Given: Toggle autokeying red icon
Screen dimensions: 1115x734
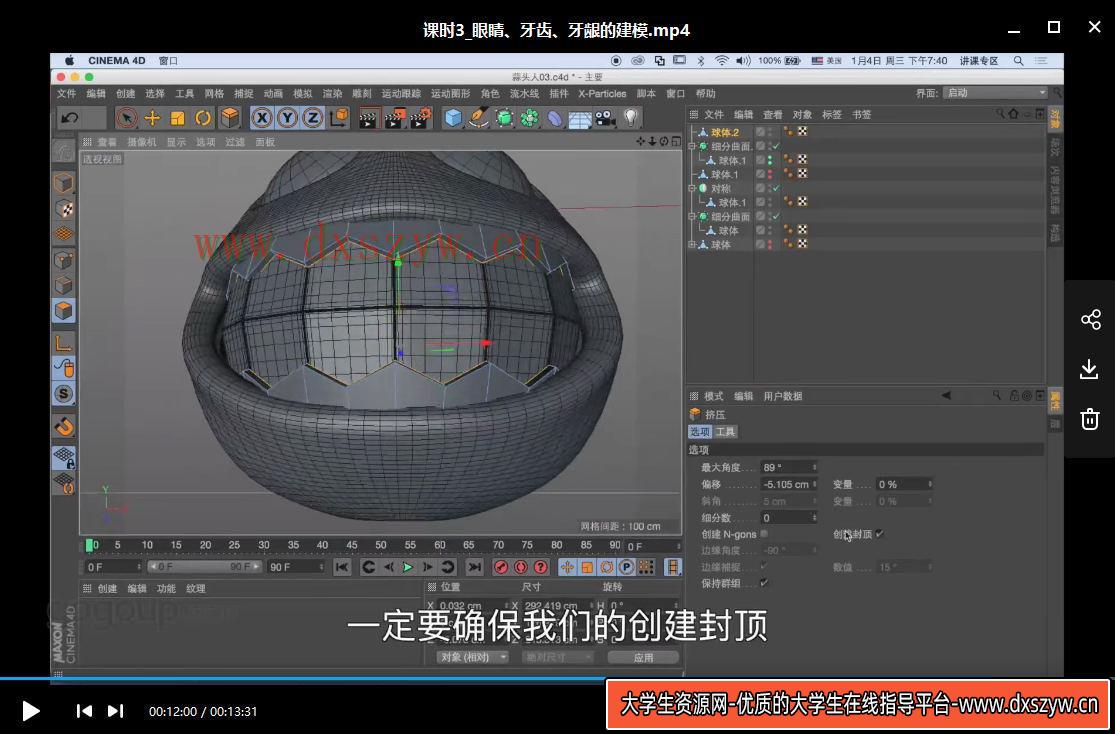Looking at the screenshot, I should click(x=521, y=567).
